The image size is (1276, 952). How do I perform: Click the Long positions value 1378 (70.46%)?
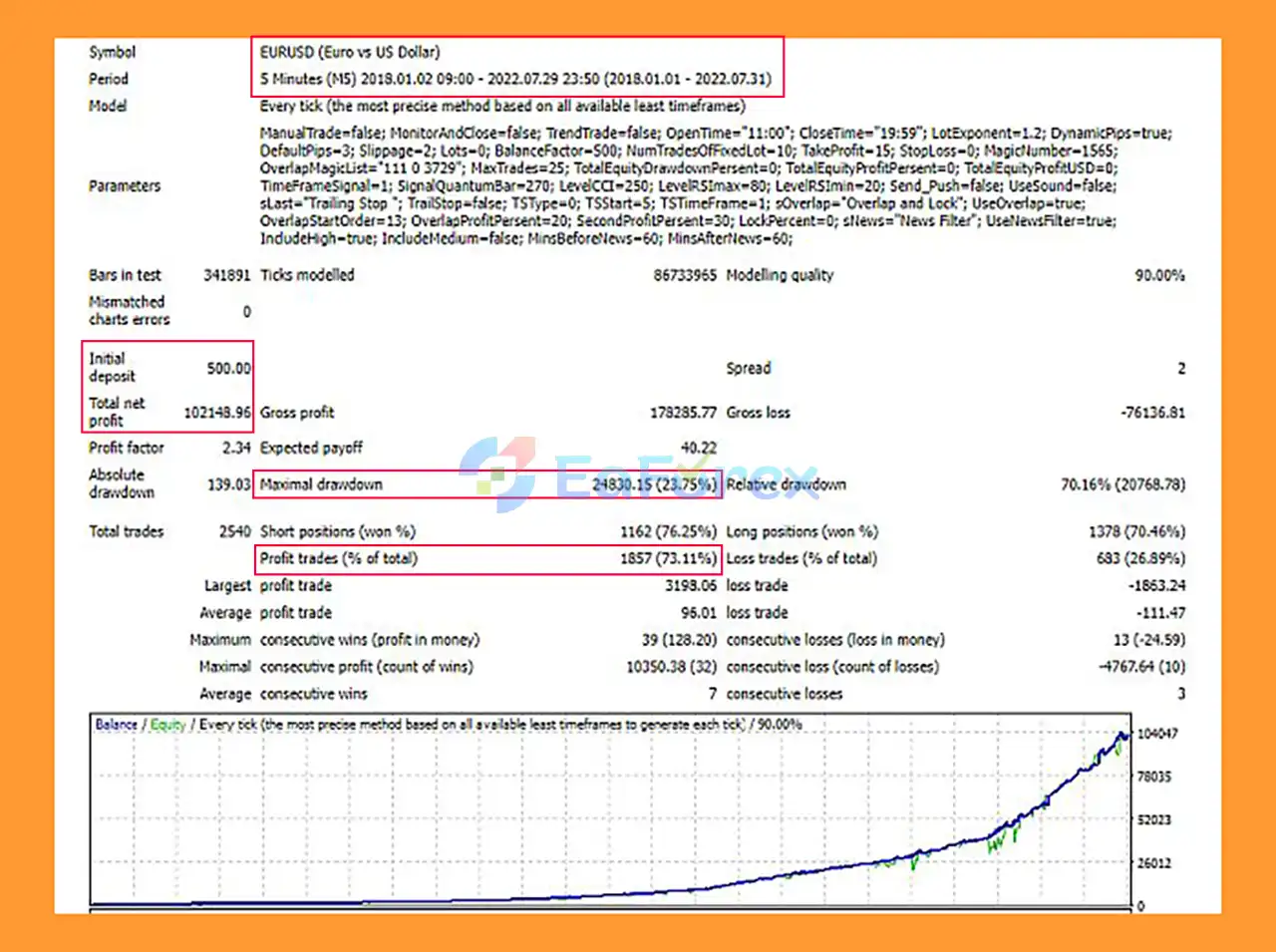coord(1136,531)
